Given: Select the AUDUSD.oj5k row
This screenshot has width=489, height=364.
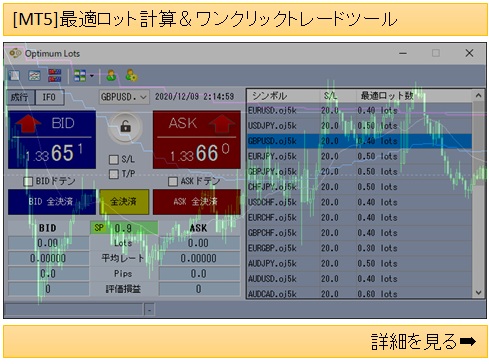Looking at the screenshot, I should 359,279.
